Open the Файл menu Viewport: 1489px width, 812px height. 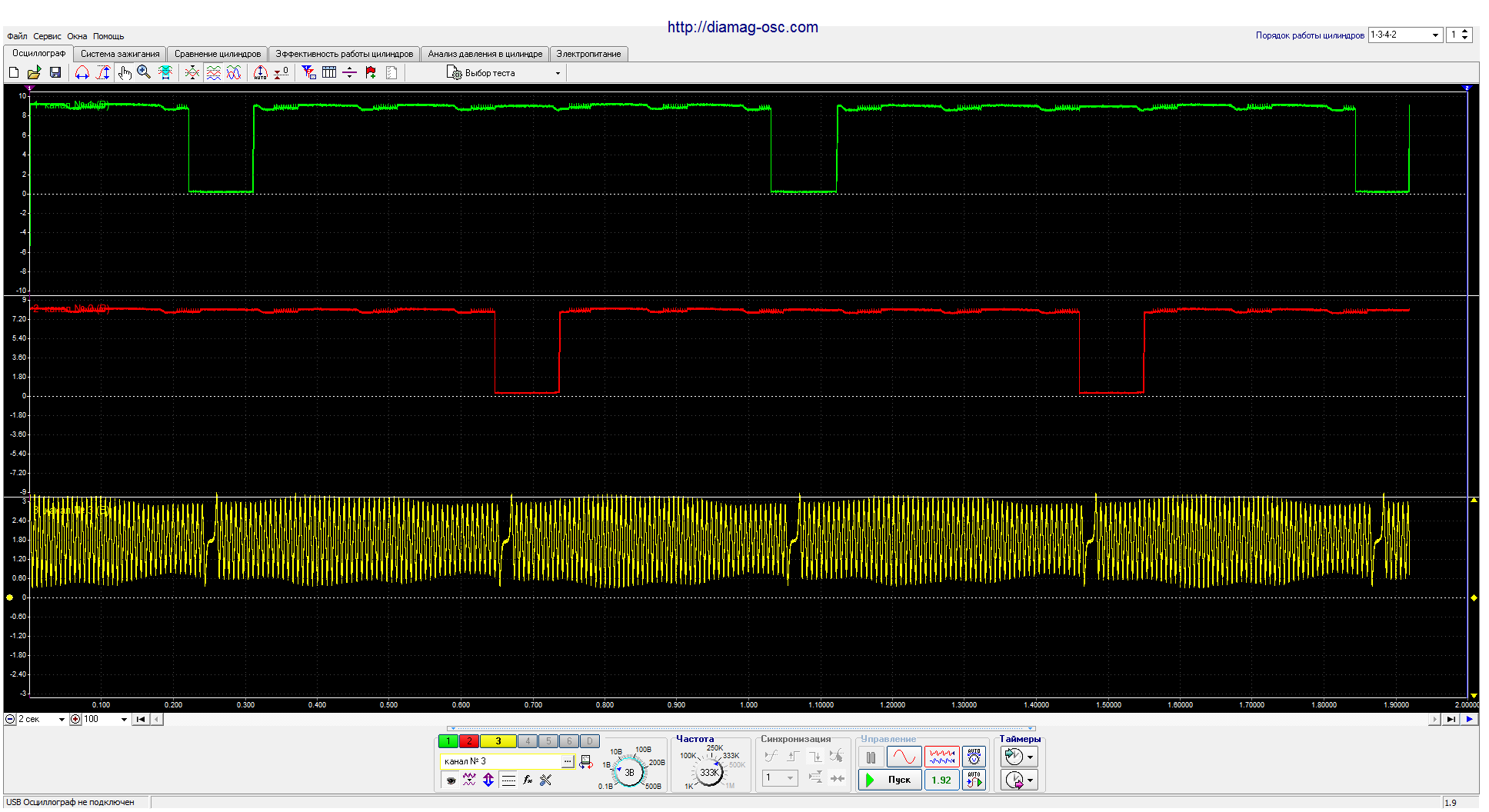click(17, 36)
